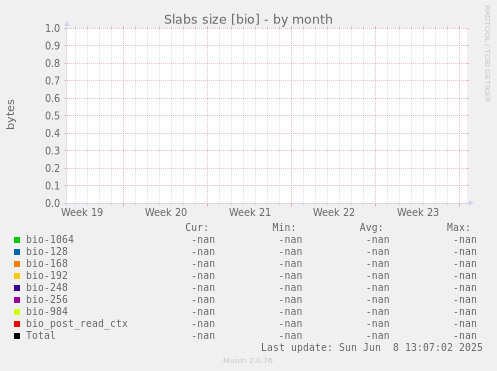Click the Cur value for bio_post_read_ctx
The image size is (497, 371).
[203, 324]
